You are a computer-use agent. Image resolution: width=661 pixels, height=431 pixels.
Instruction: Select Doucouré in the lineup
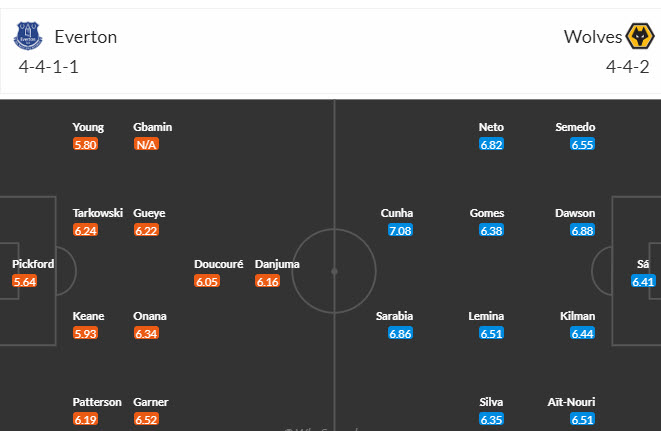coord(220,265)
